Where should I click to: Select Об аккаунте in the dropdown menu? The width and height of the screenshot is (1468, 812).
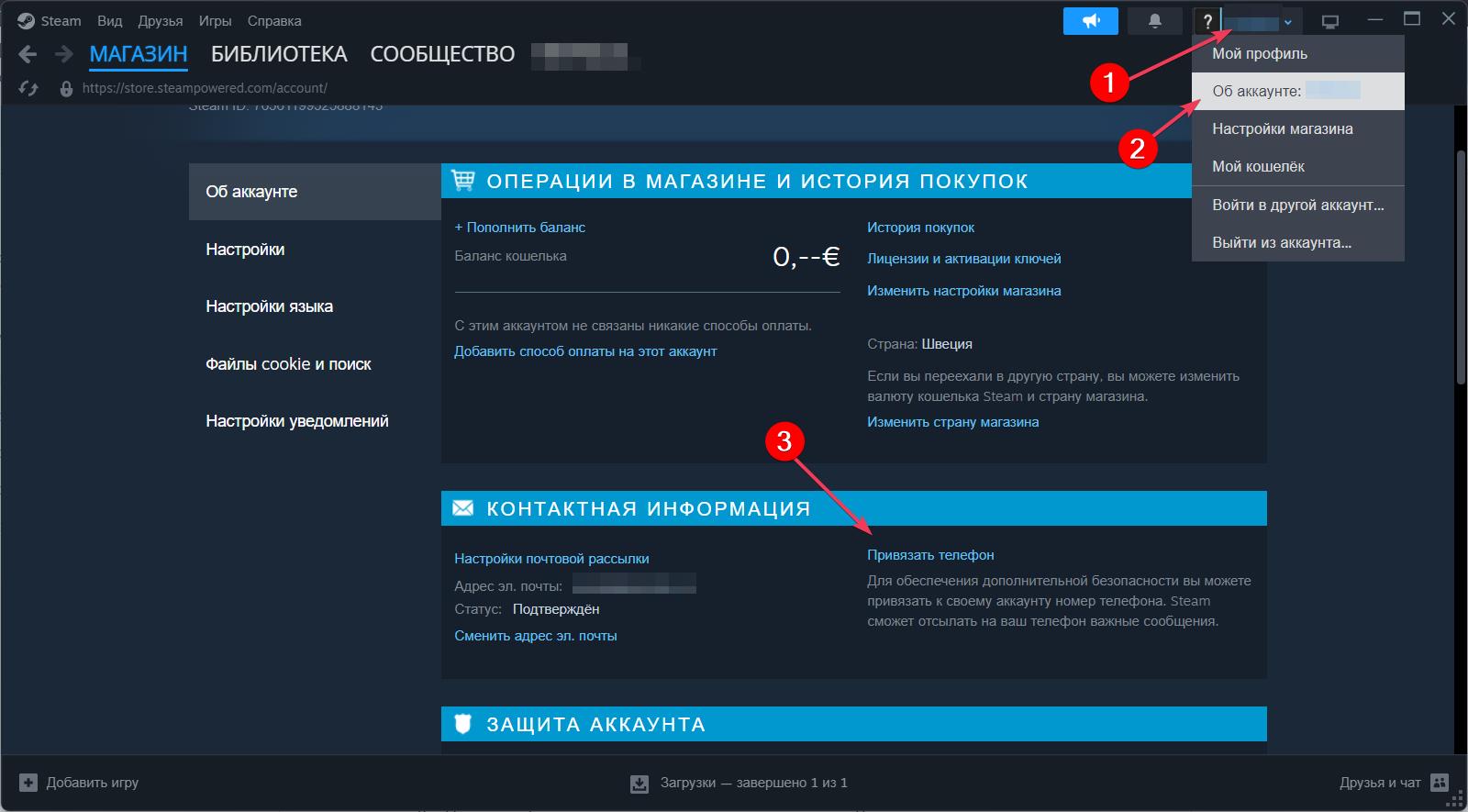tap(1298, 91)
